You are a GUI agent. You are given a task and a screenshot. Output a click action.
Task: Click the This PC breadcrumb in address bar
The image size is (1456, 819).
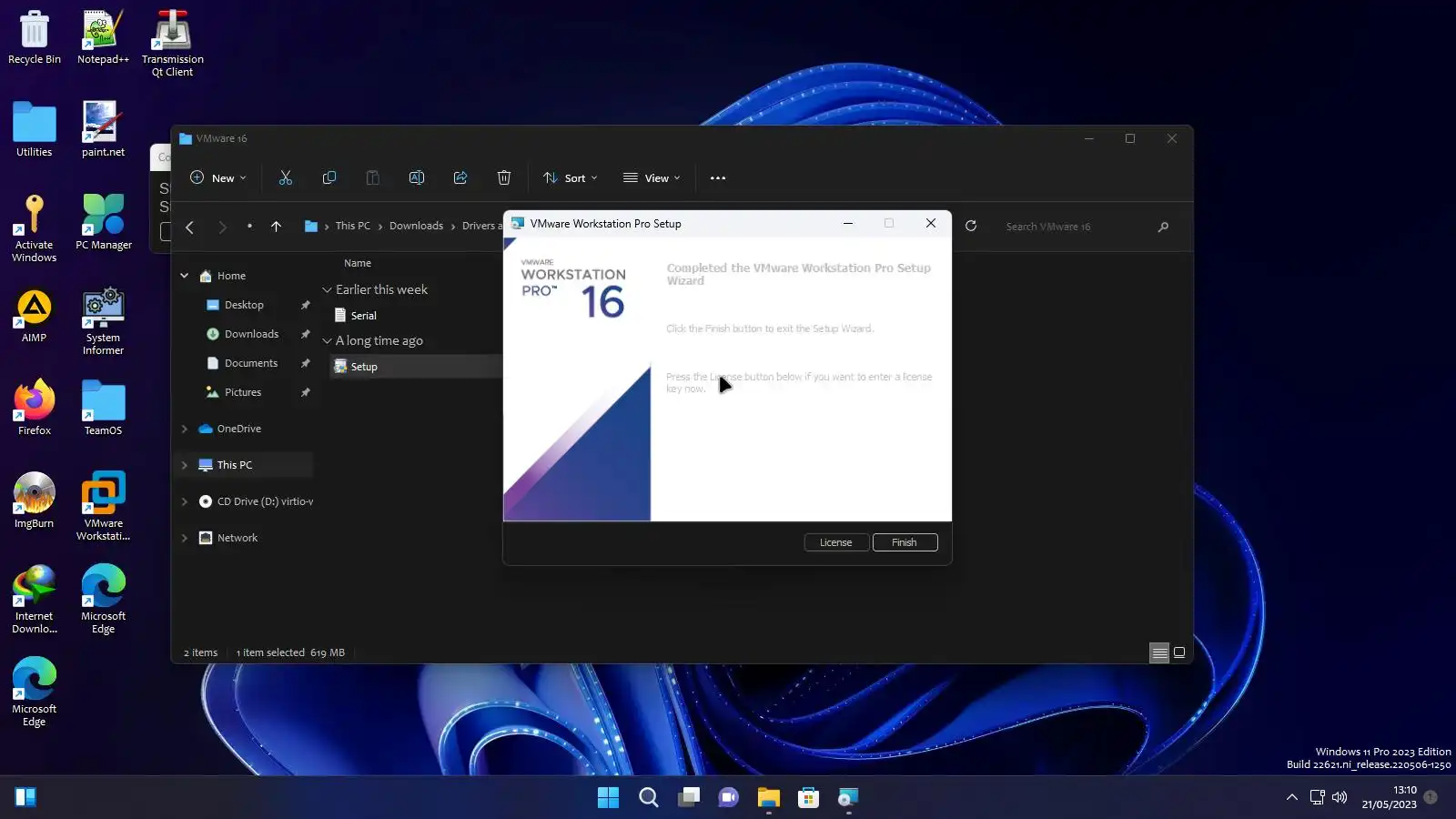[x=352, y=227]
